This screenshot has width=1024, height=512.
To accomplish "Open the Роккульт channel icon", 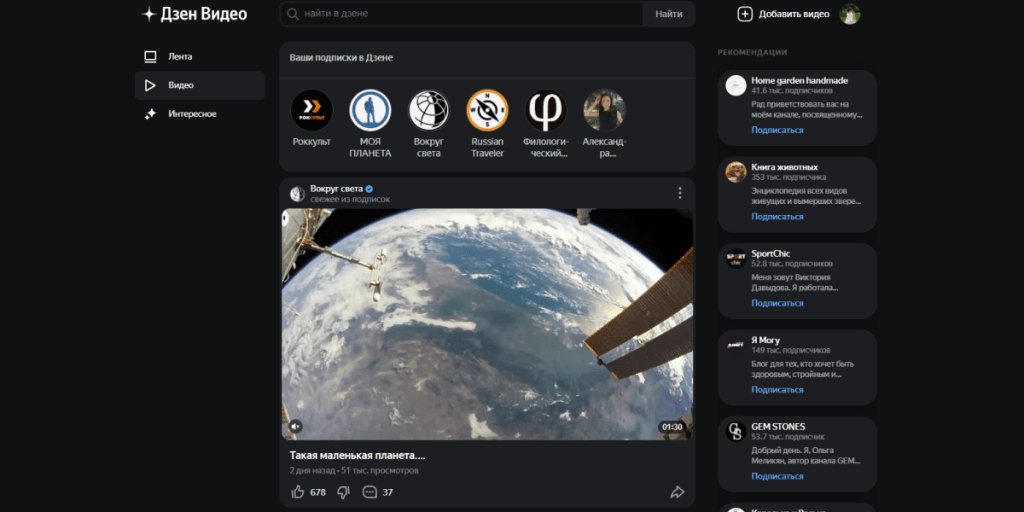I will (311, 110).
